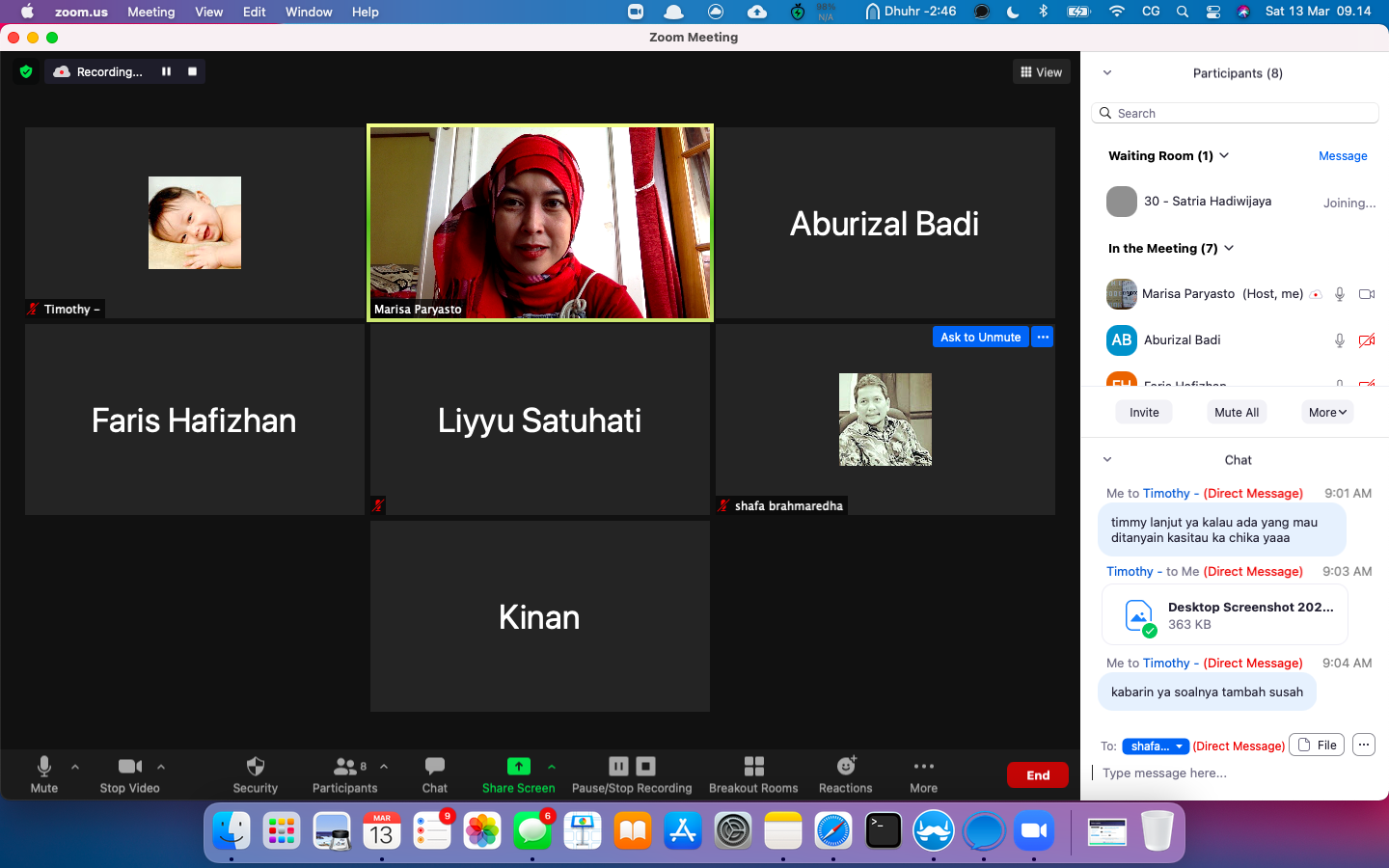Open Calendar from the Dock
1389x868 pixels.
pos(382,830)
